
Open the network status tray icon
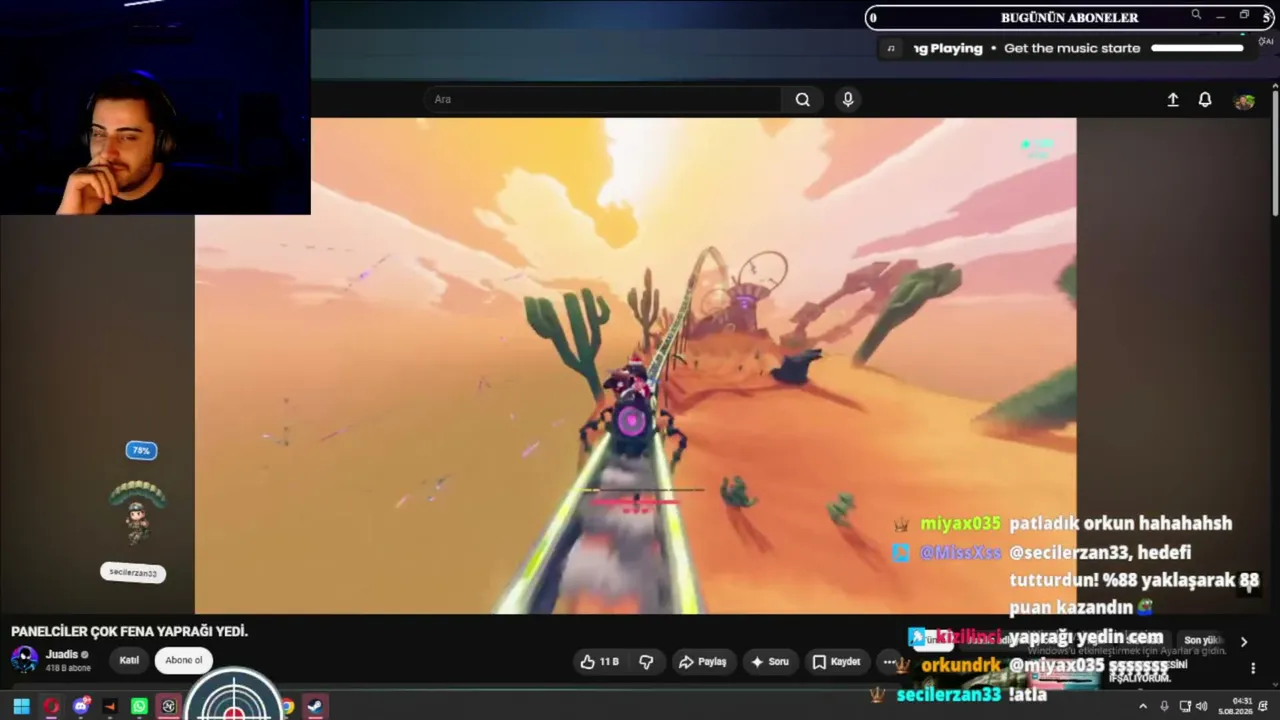(x=1185, y=706)
